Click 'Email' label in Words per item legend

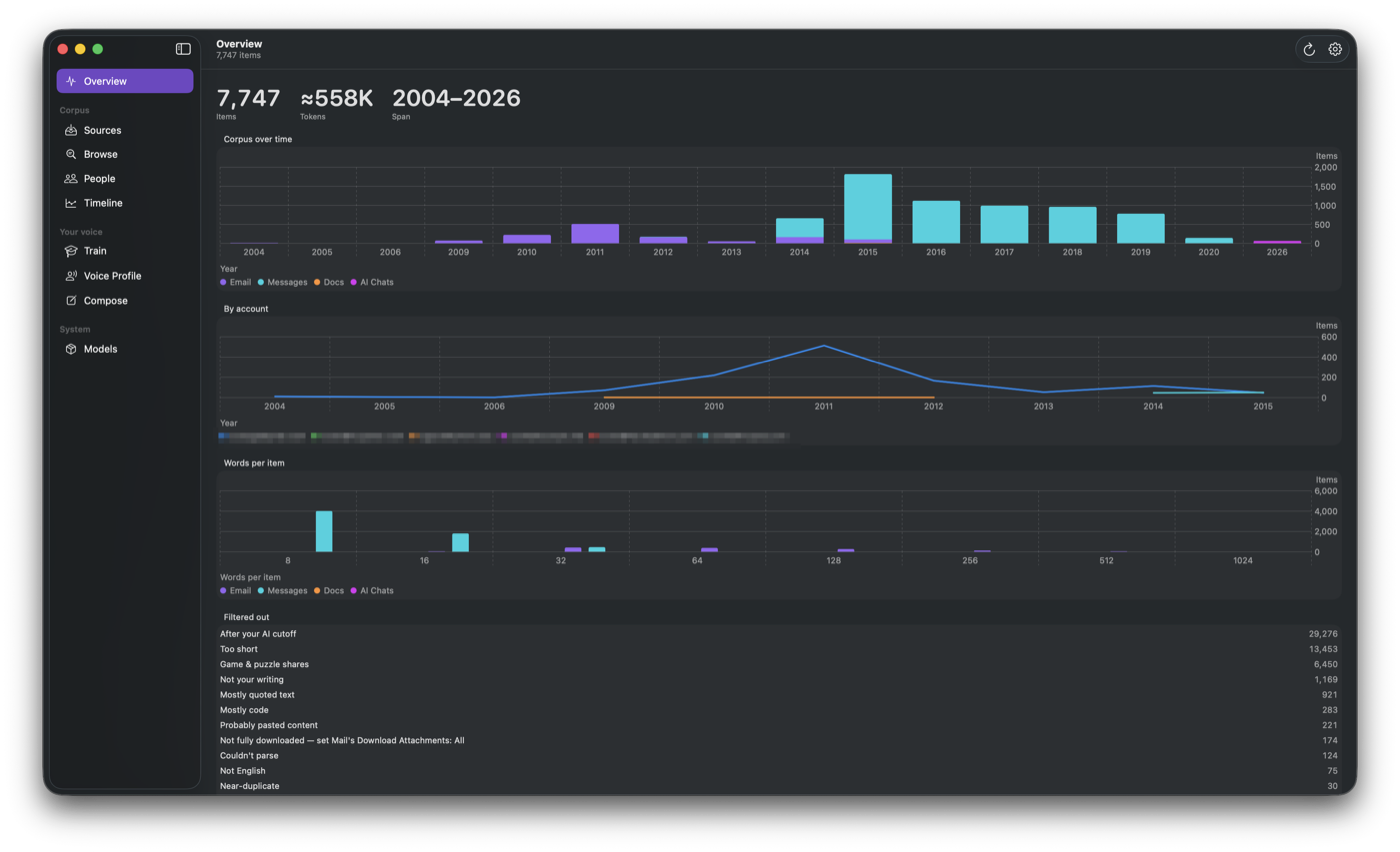[240, 590]
